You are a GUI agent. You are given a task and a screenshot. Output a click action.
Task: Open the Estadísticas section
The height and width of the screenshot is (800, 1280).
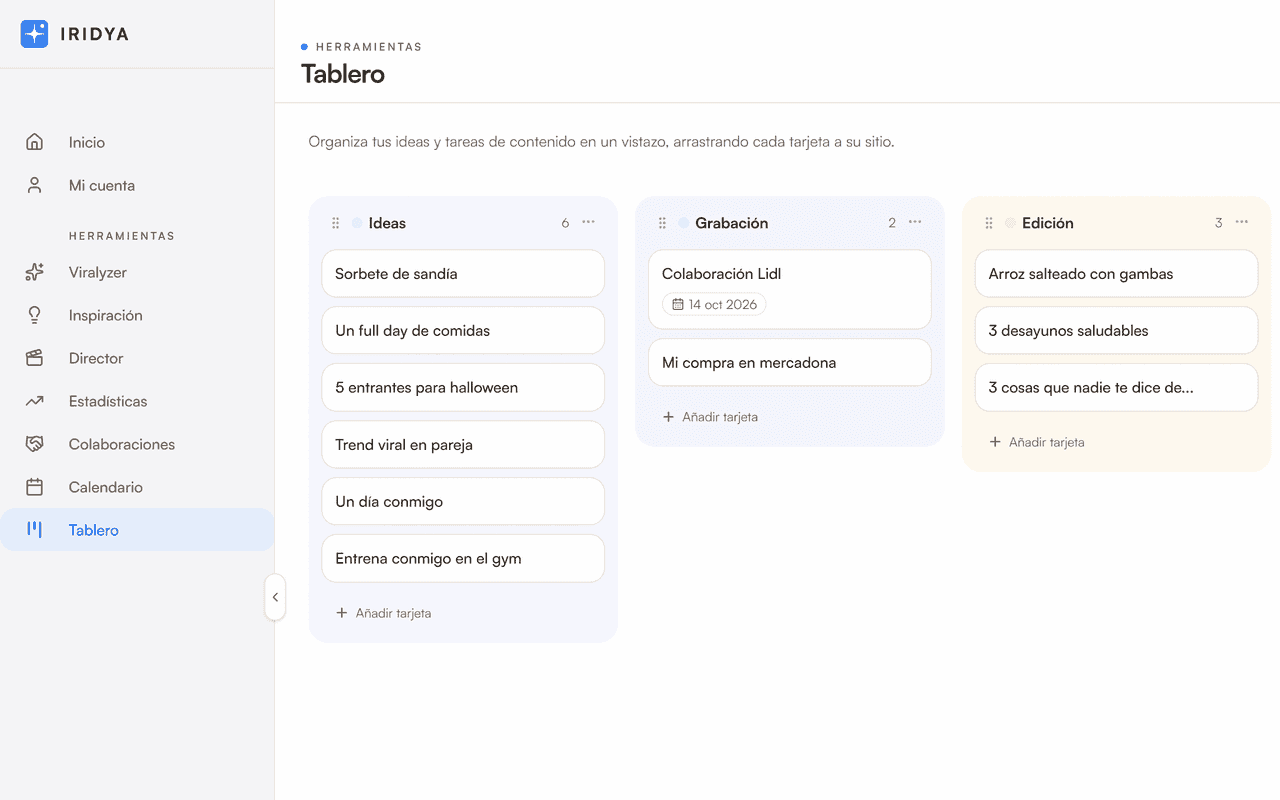coord(137,401)
